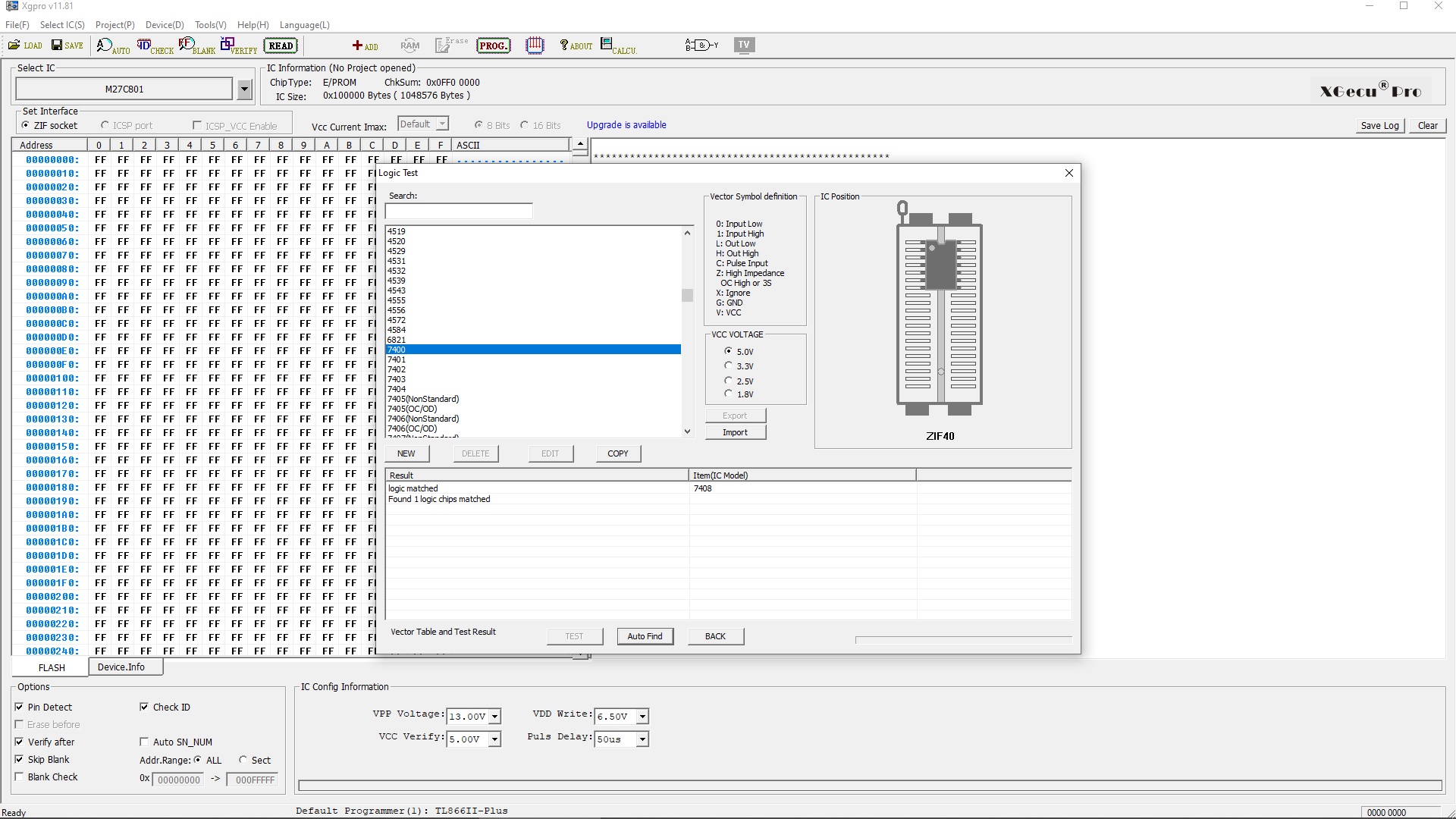Click the chip list scroll up arrow

pyautogui.click(x=687, y=233)
